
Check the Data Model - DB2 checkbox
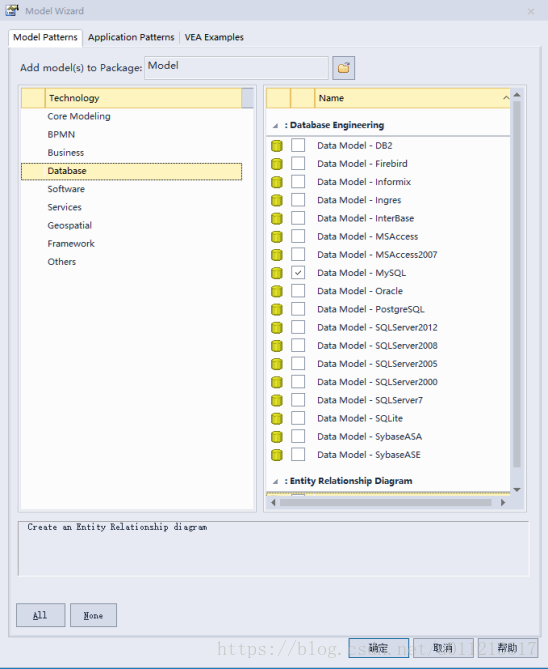(x=298, y=145)
